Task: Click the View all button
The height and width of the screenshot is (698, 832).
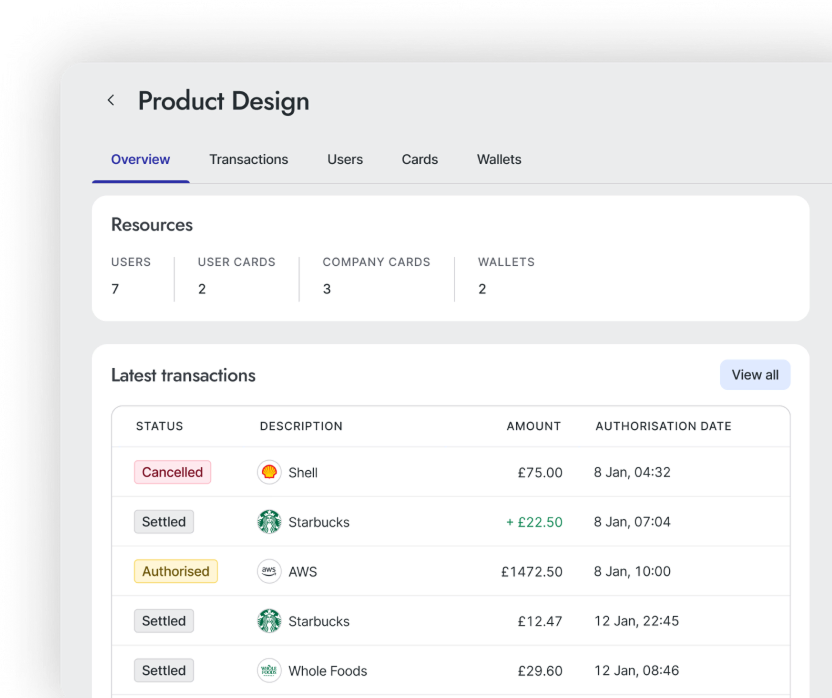Action: (755, 374)
